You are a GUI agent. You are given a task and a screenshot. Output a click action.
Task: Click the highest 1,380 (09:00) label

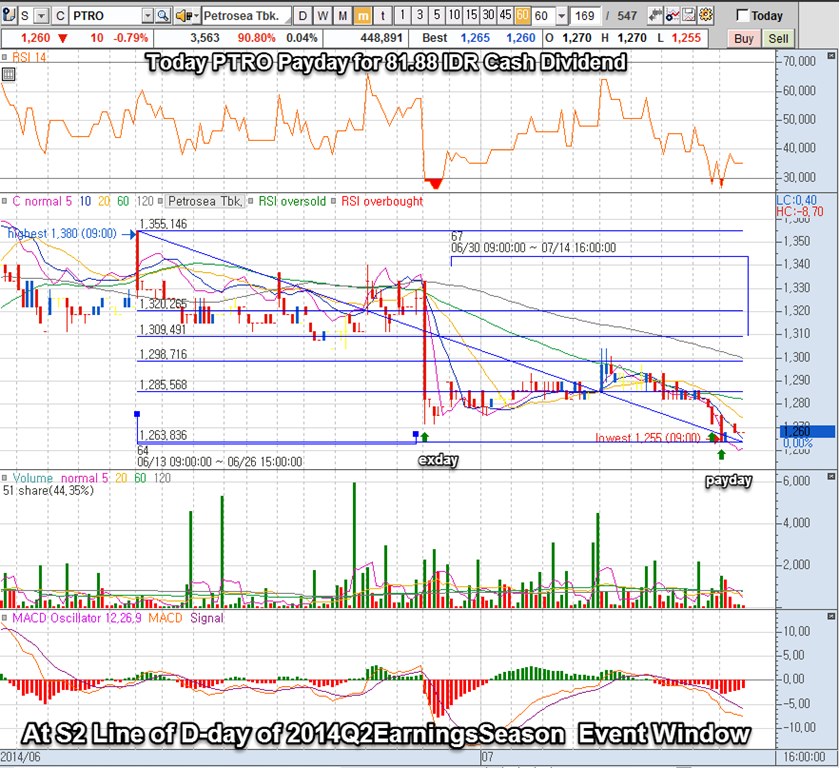(x=62, y=233)
